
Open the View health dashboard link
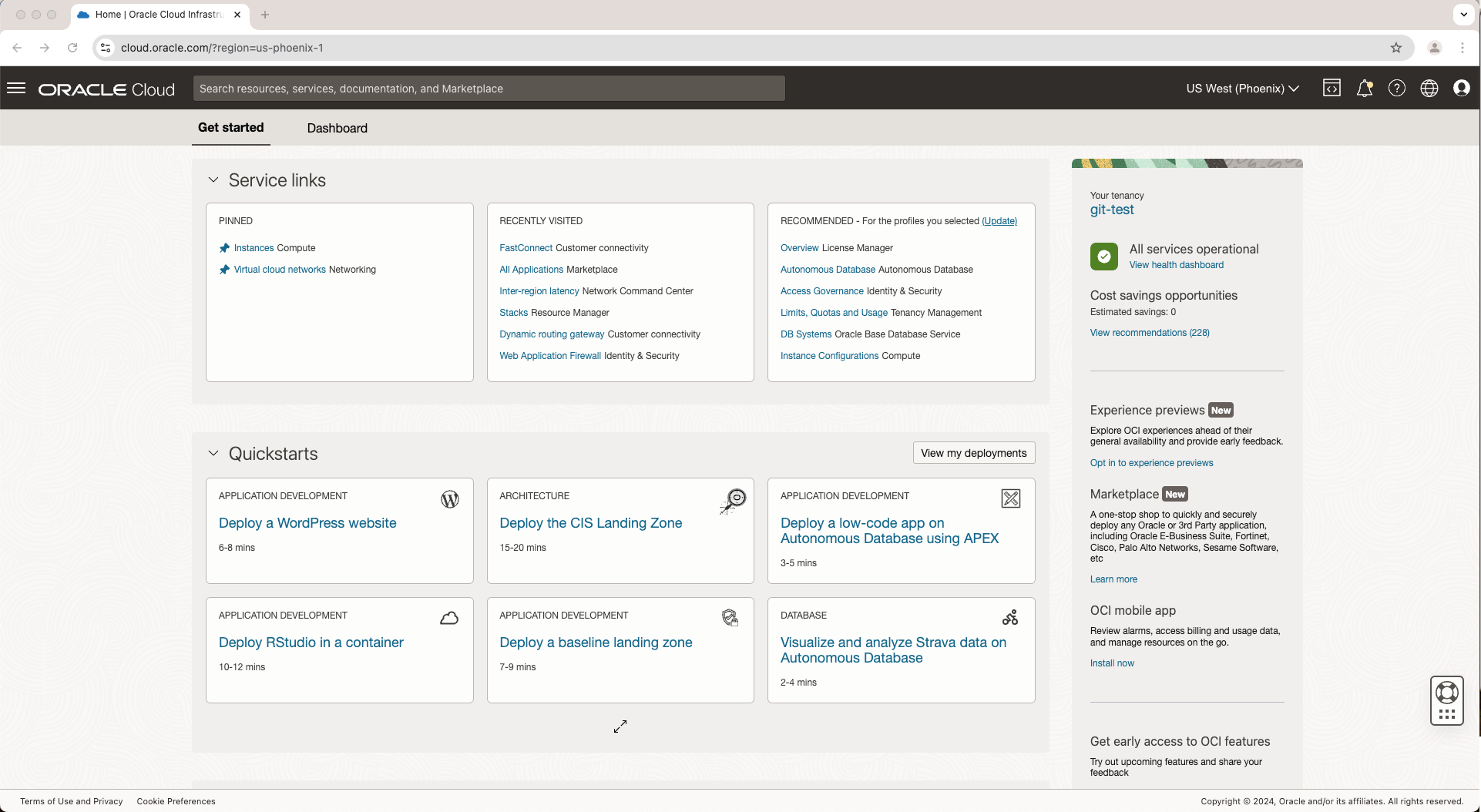1176,265
